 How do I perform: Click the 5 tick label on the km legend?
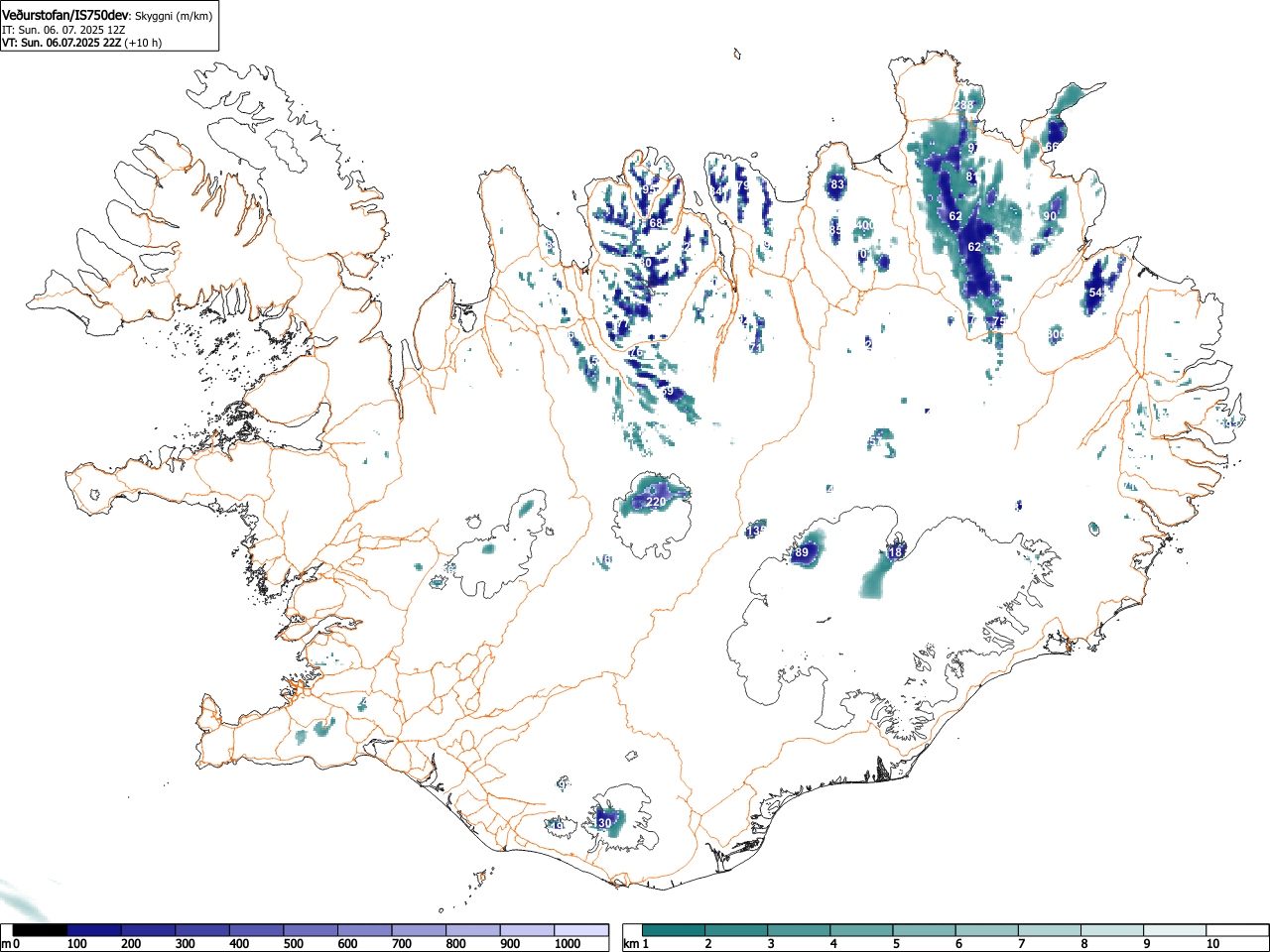(896, 944)
